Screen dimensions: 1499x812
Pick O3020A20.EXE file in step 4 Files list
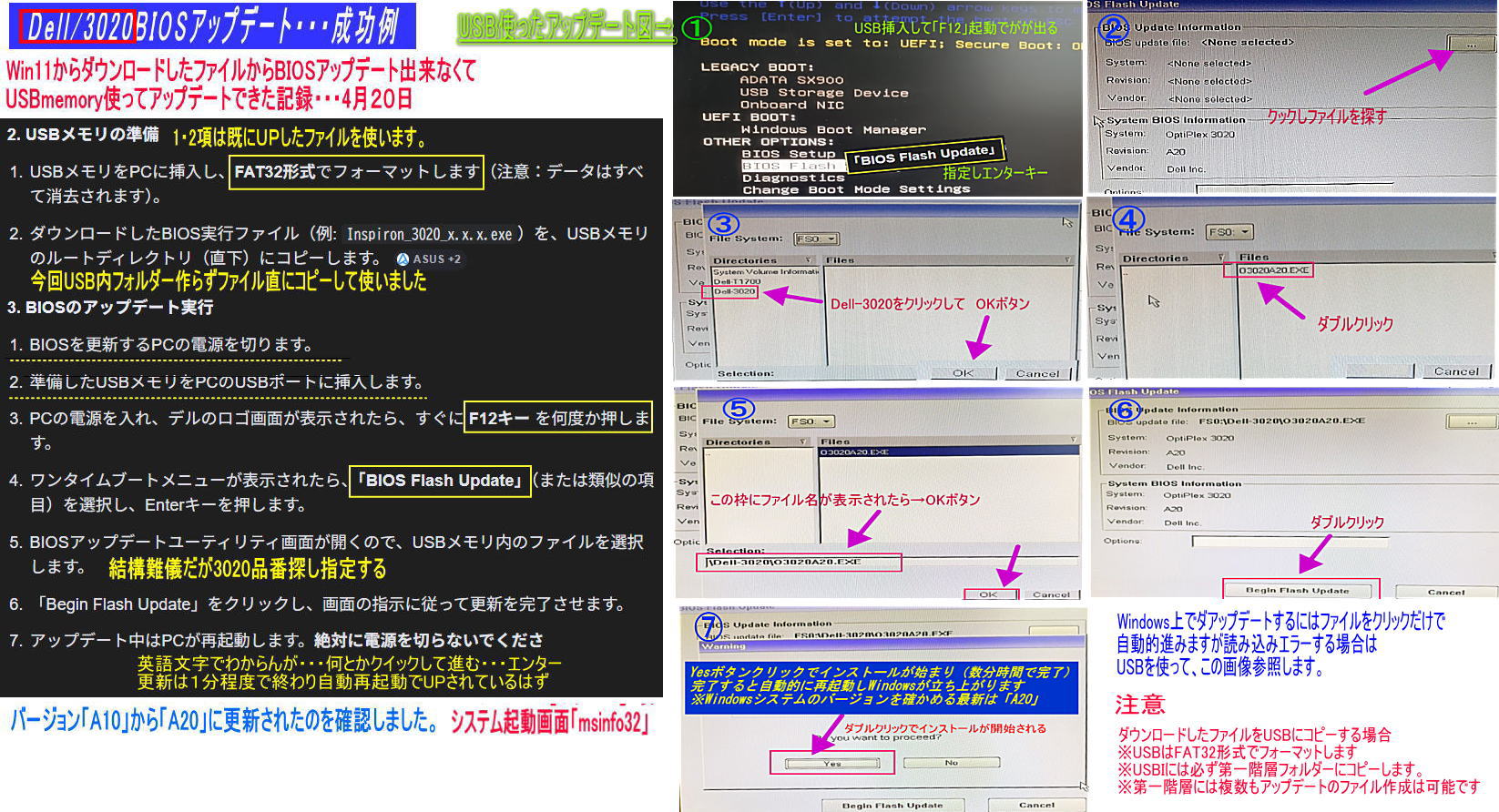point(1275,270)
